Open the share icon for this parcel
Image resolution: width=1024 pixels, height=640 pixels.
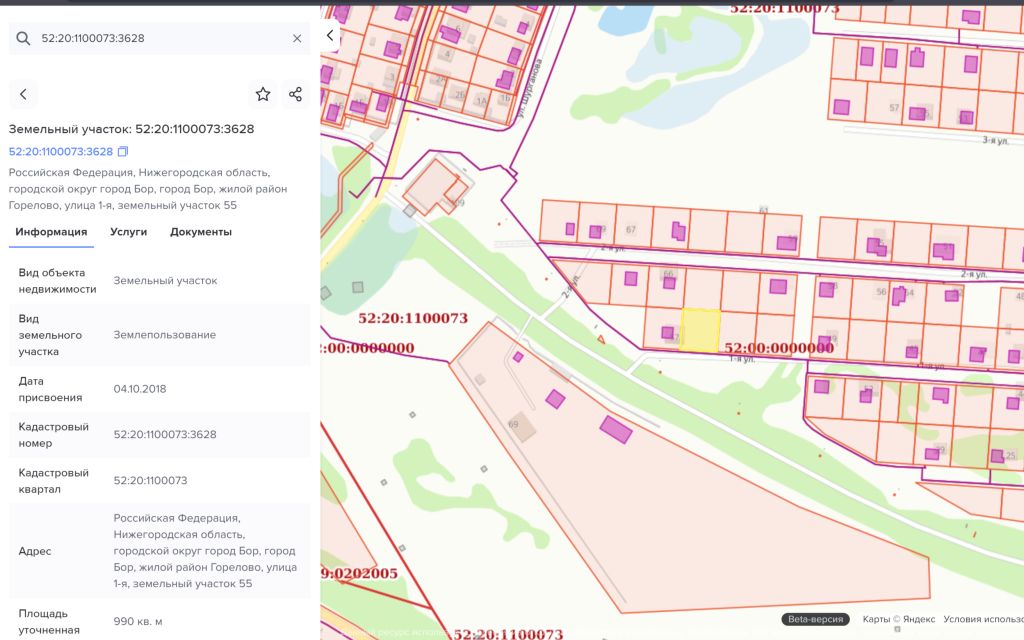coord(295,94)
